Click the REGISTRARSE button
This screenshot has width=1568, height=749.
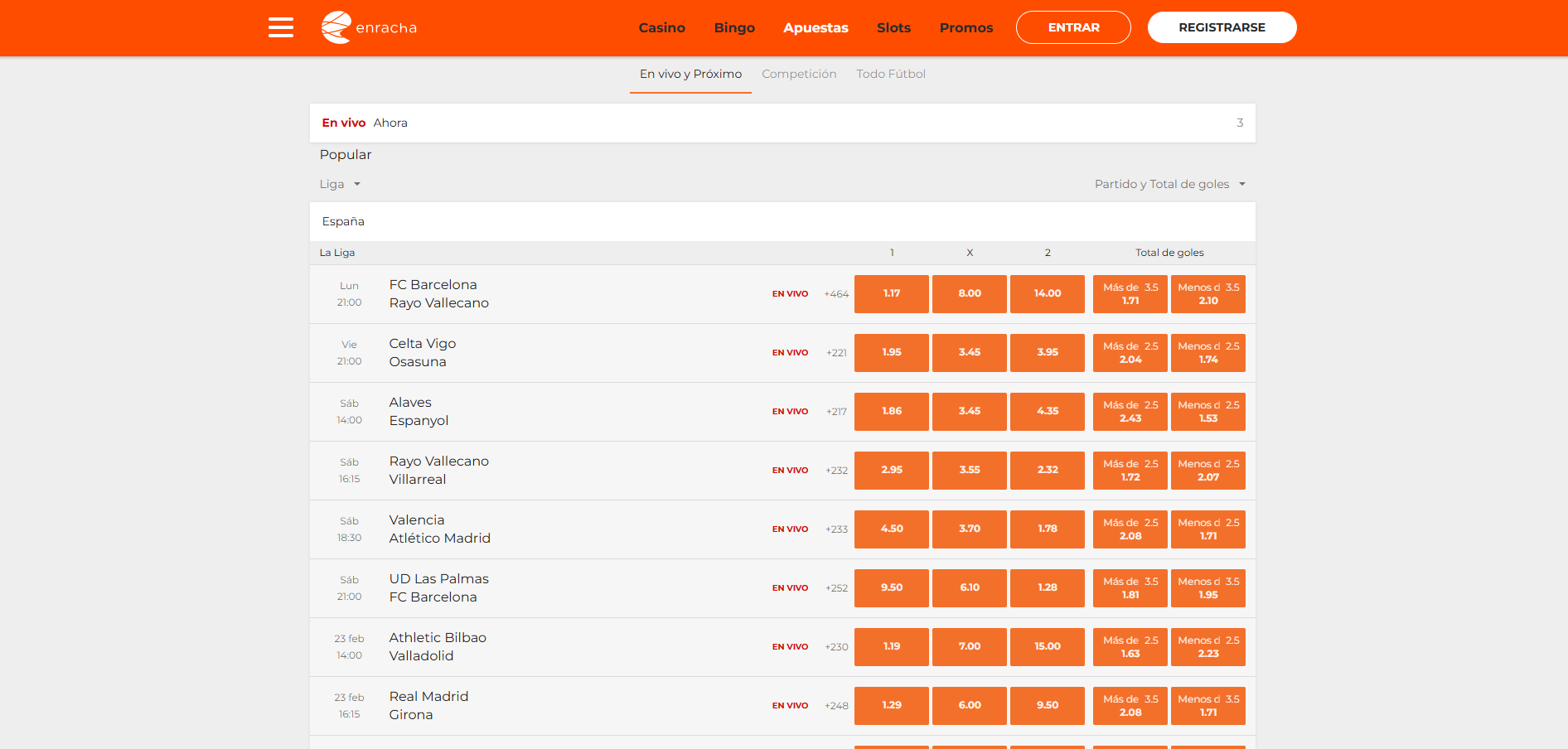click(1222, 27)
